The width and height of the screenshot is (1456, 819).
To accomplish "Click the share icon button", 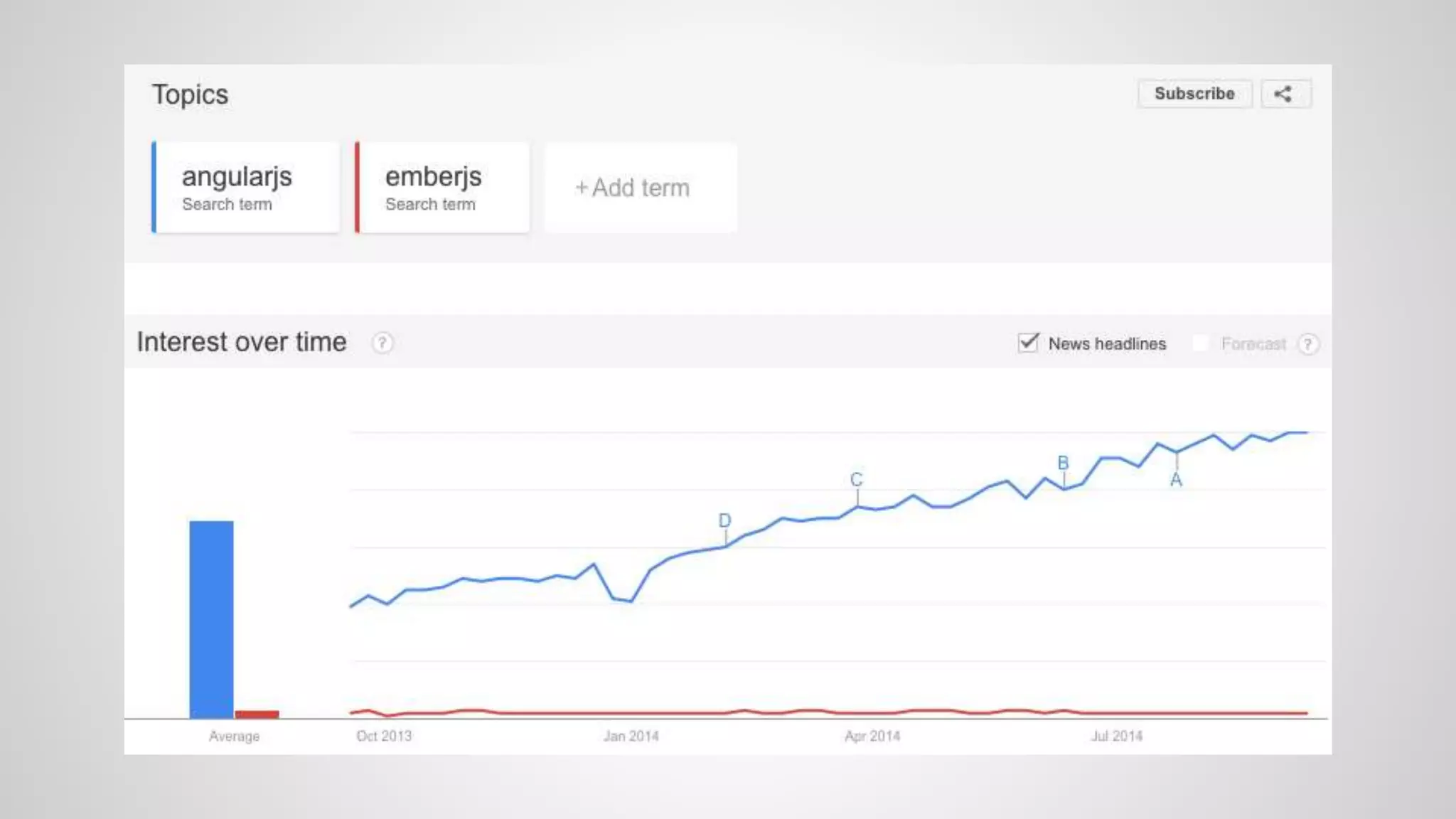I will pos(1285,94).
